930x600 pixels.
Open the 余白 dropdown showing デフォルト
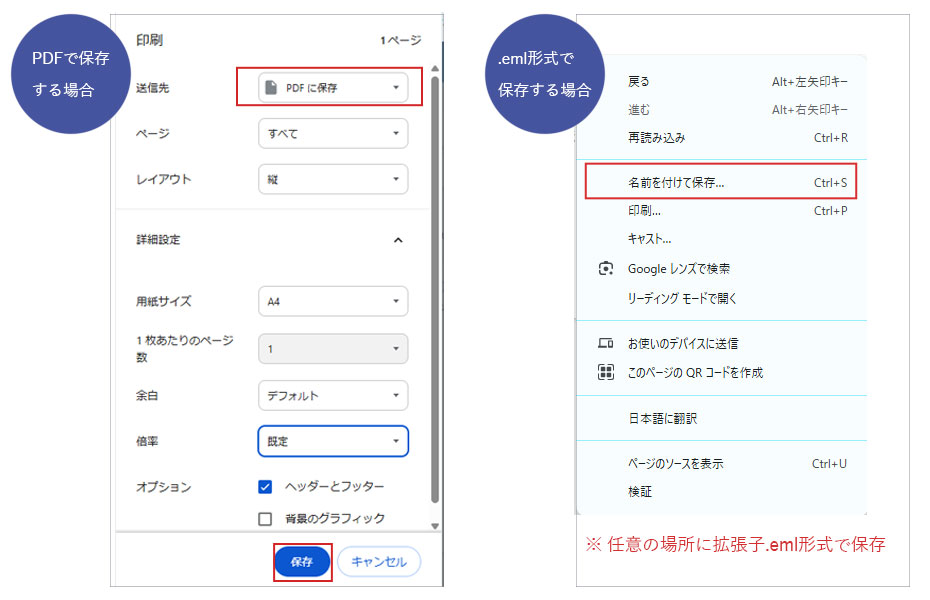(333, 395)
